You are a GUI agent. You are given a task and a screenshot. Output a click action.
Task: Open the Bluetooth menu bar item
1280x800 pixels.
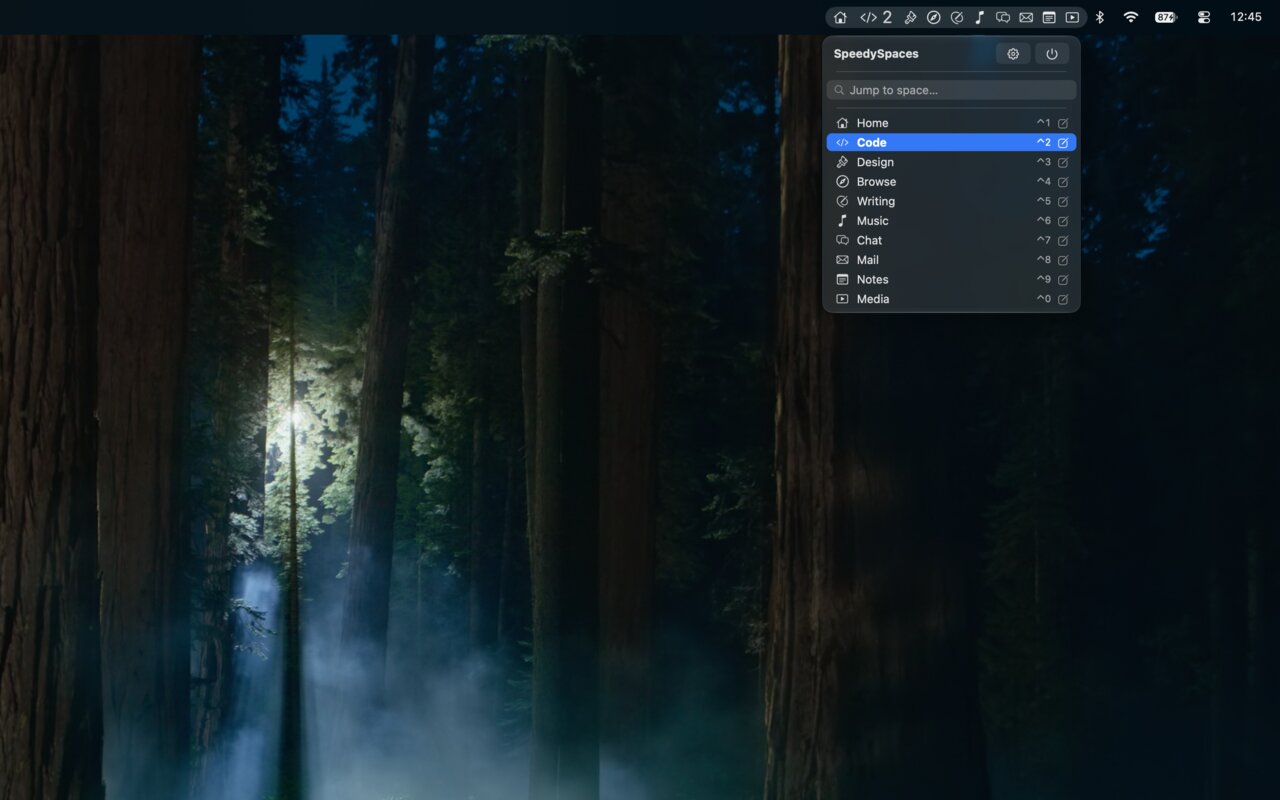pos(1099,17)
